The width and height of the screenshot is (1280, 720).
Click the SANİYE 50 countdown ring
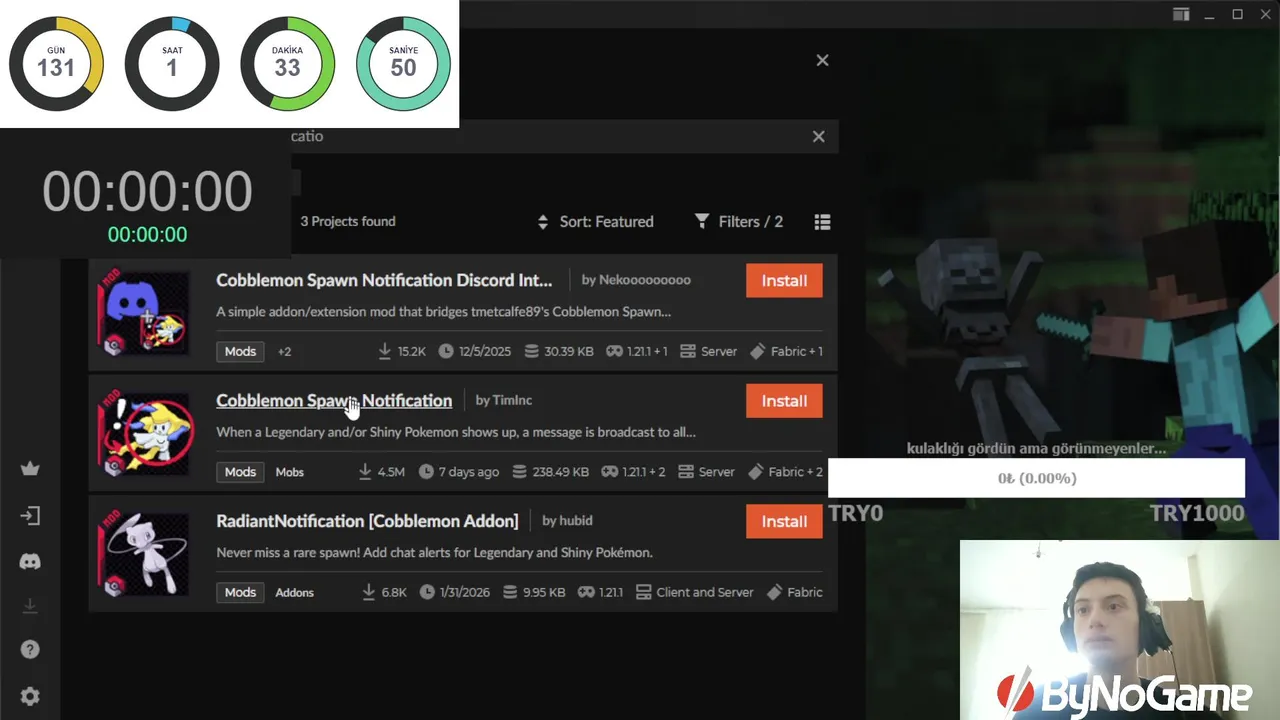(404, 63)
